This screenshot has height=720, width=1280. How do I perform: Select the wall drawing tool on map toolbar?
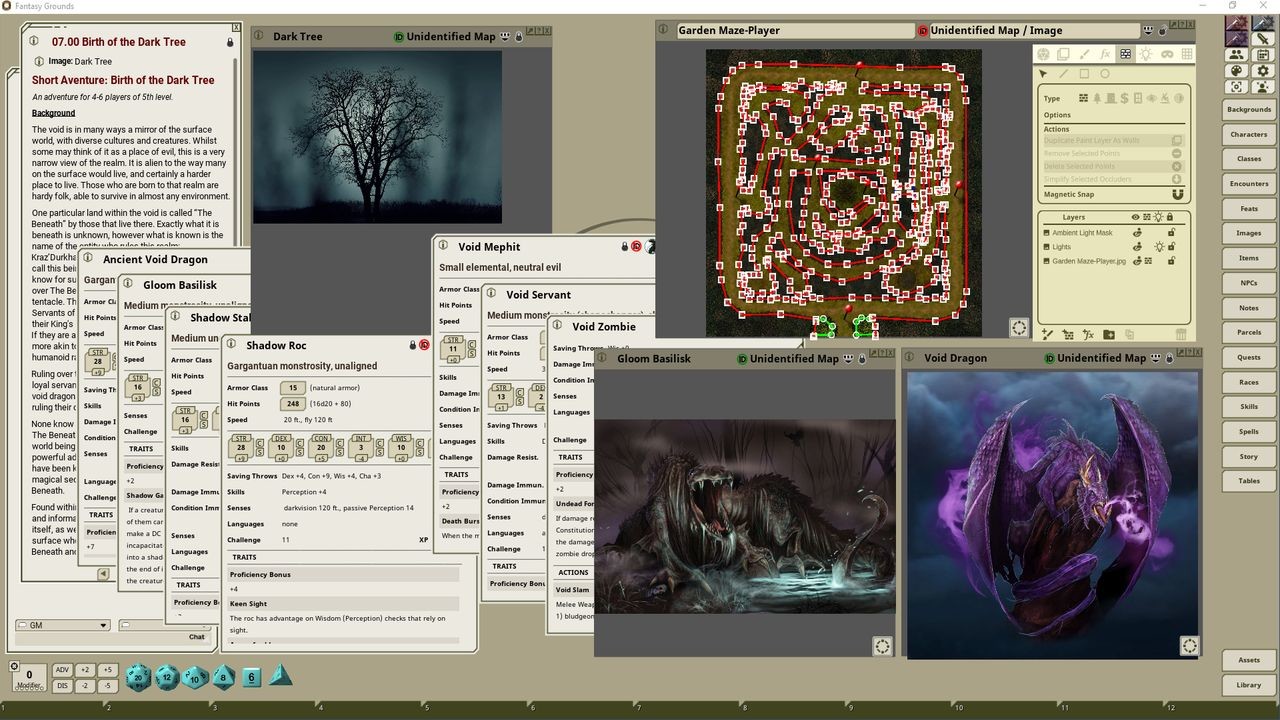[1125, 54]
